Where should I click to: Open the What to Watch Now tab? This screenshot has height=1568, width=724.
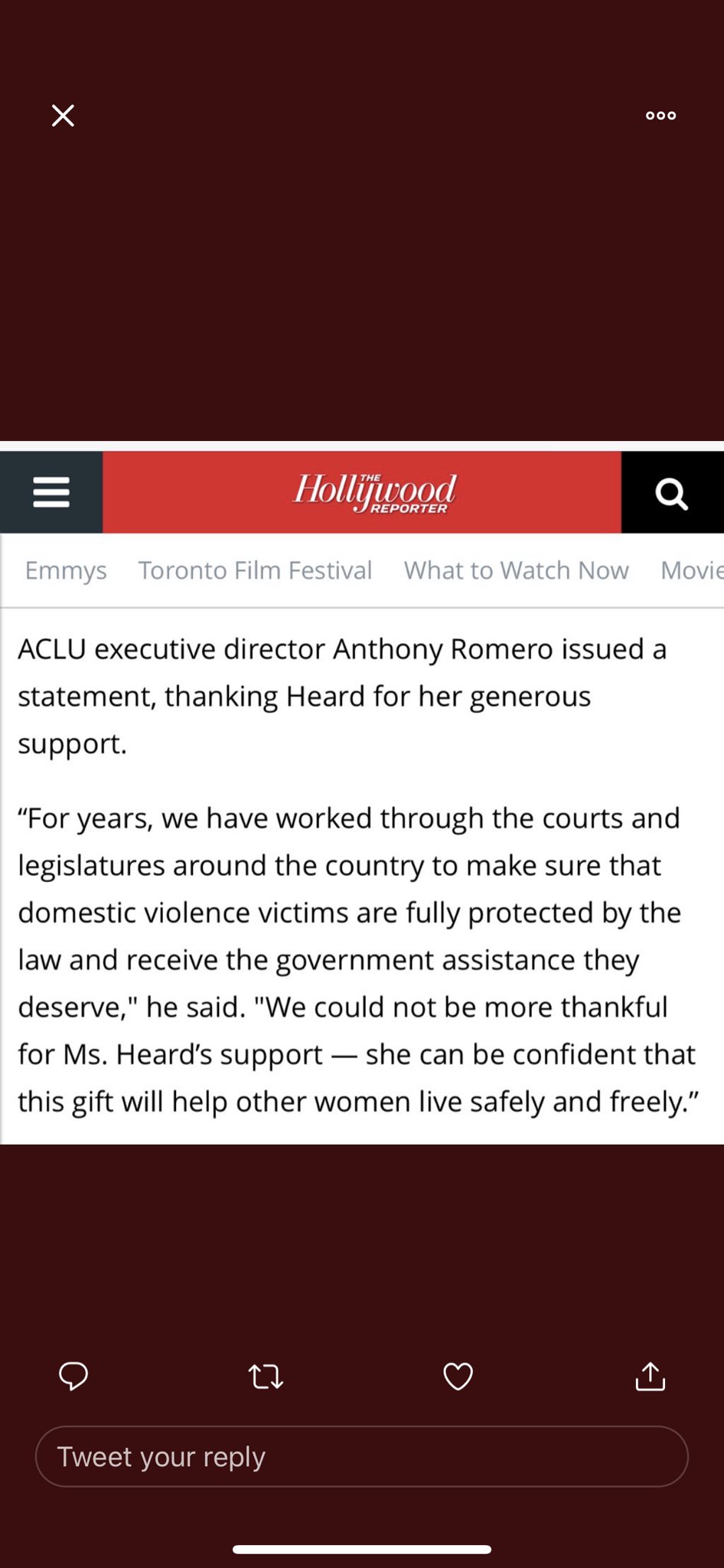(517, 570)
